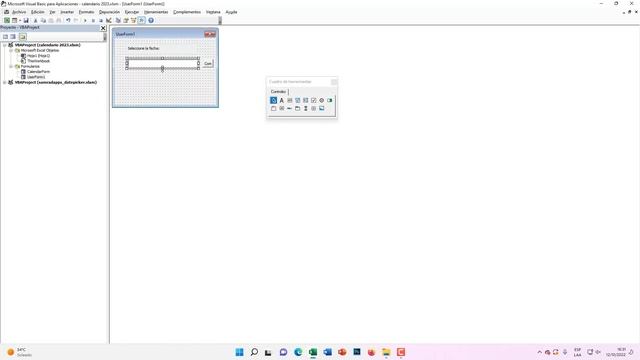Viewport: 640px width, 360px height.
Task: Select the Image control in the toolbox
Action: pyautogui.click(x=322, y=108)
